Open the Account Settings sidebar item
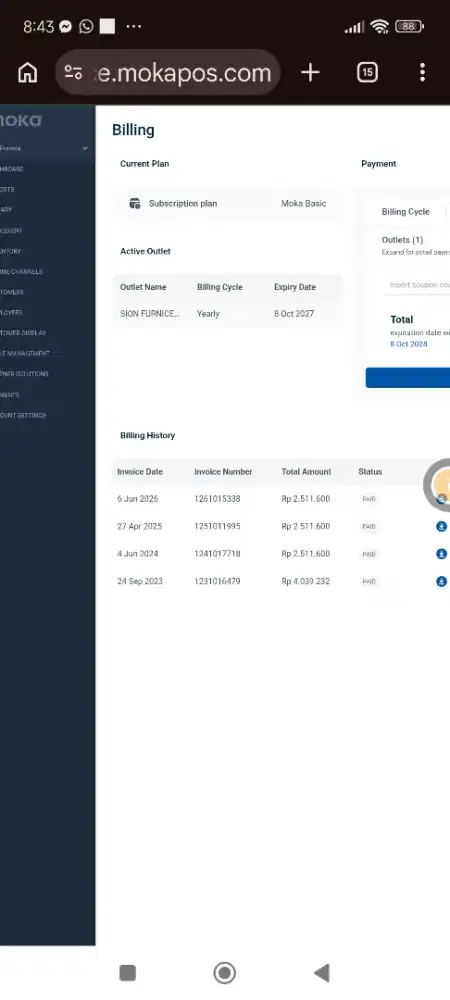 [x=23, y=415]
